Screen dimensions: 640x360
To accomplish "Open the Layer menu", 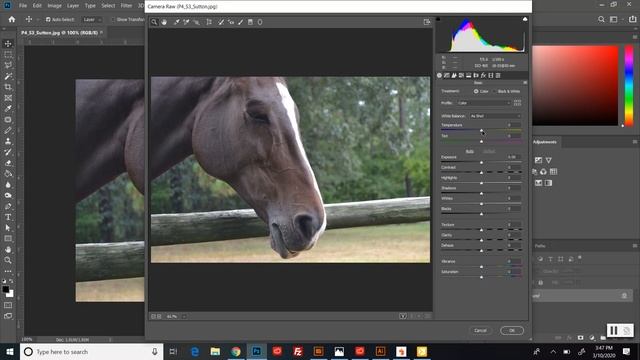I will pos(73,6).
